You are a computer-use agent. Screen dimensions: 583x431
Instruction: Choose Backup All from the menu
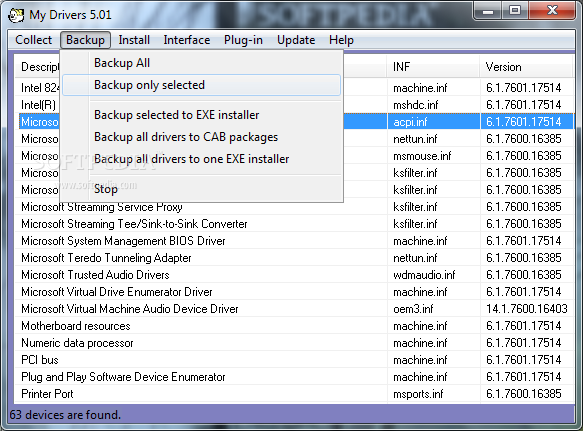point(201,63)
